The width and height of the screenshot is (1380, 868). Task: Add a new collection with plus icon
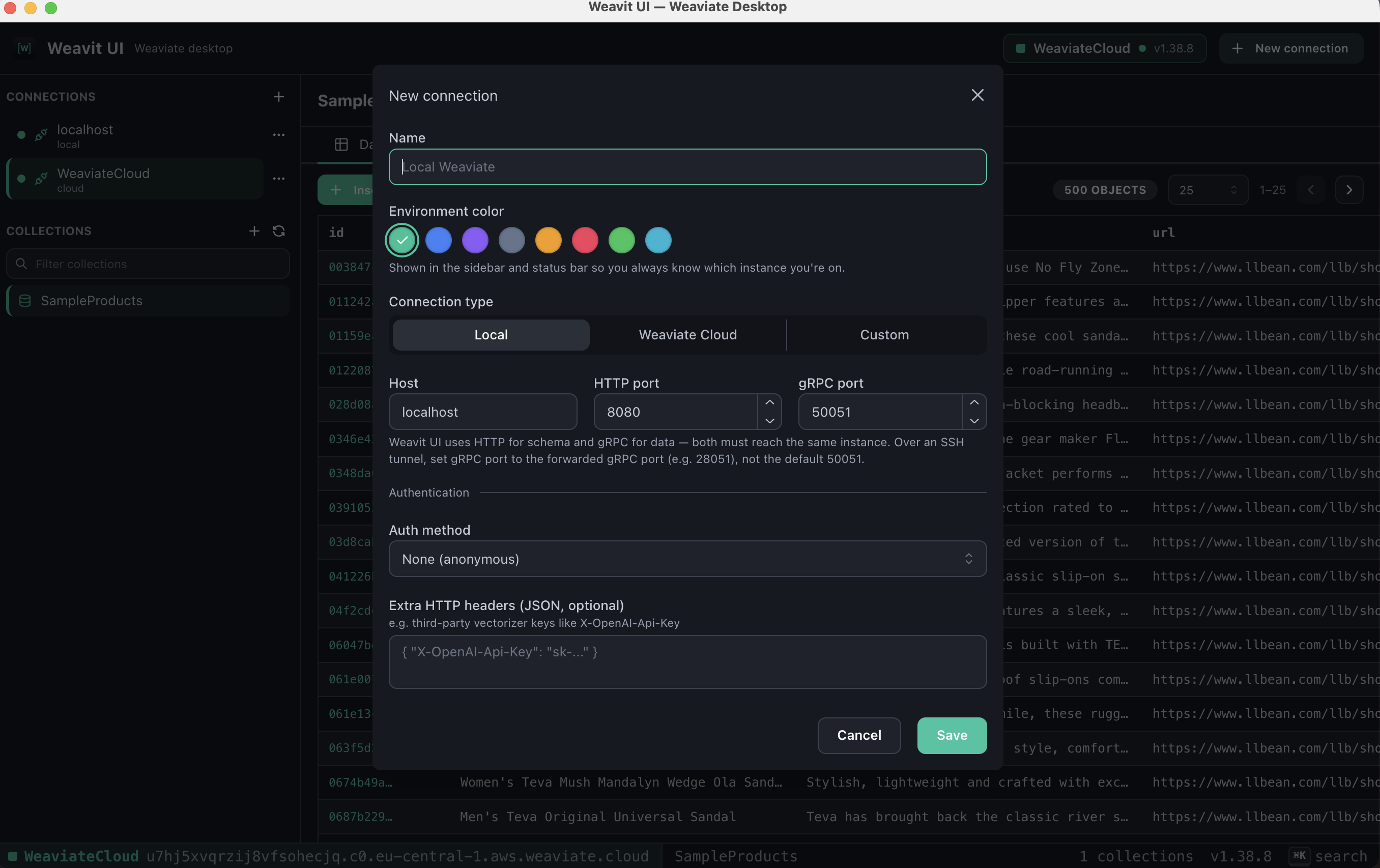(x=254, y=231)
